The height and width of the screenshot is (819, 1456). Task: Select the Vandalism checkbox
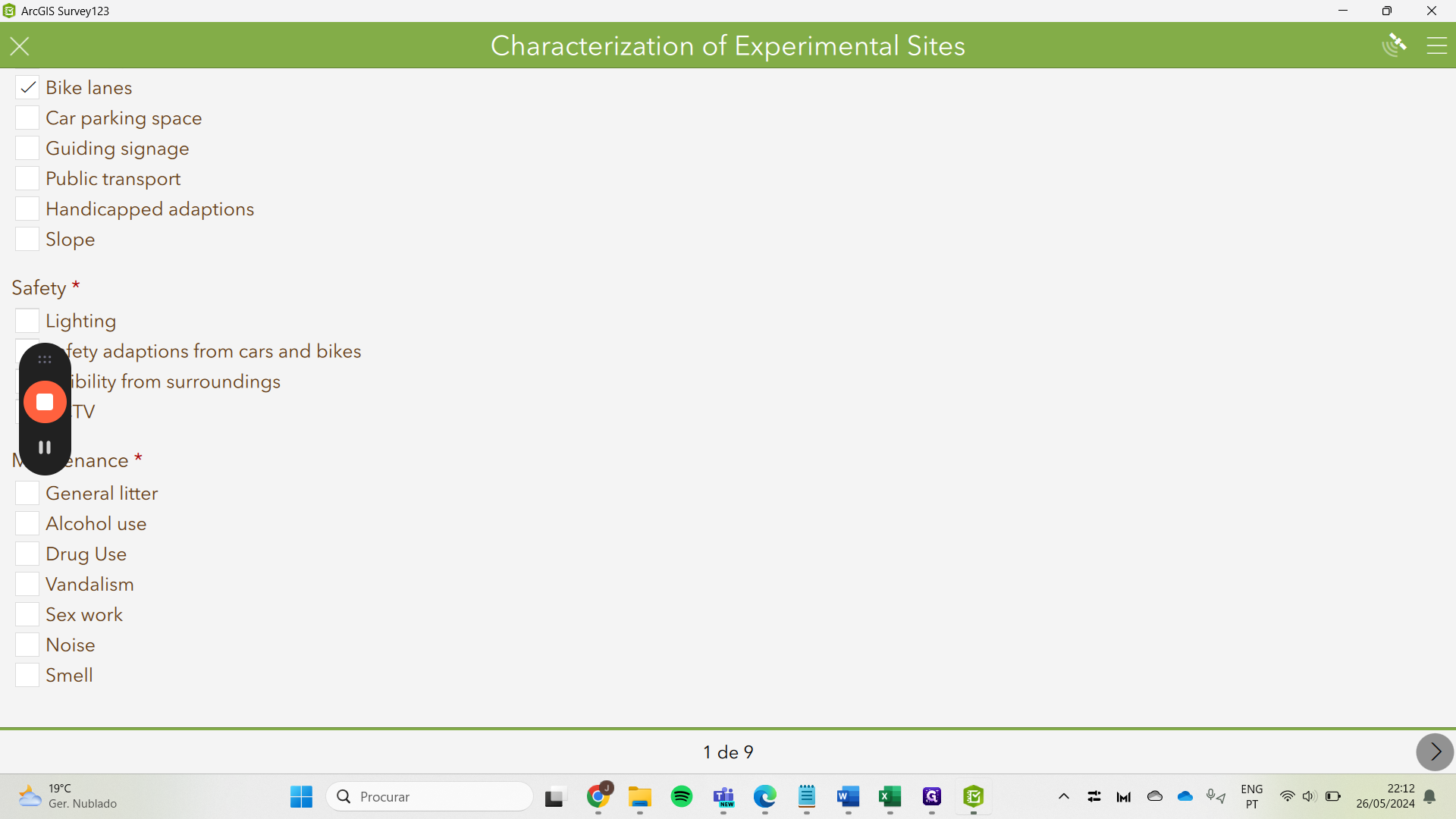[x=27, y=584]
